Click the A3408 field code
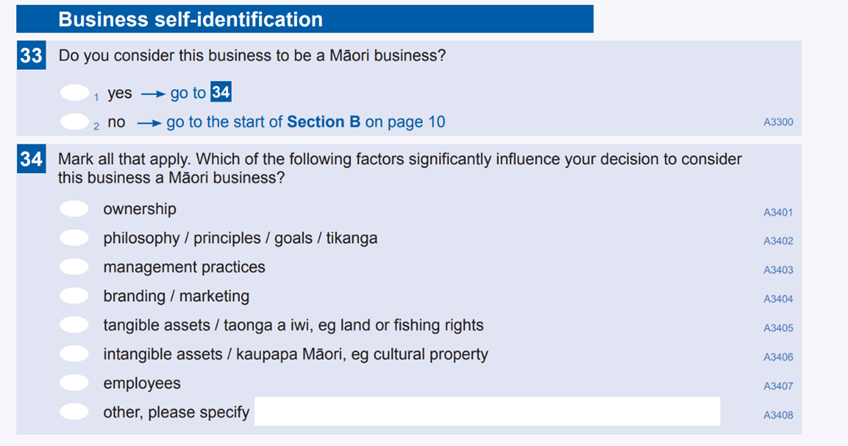The width and height of the screenshot is (848, 446). tap(778, 415)
